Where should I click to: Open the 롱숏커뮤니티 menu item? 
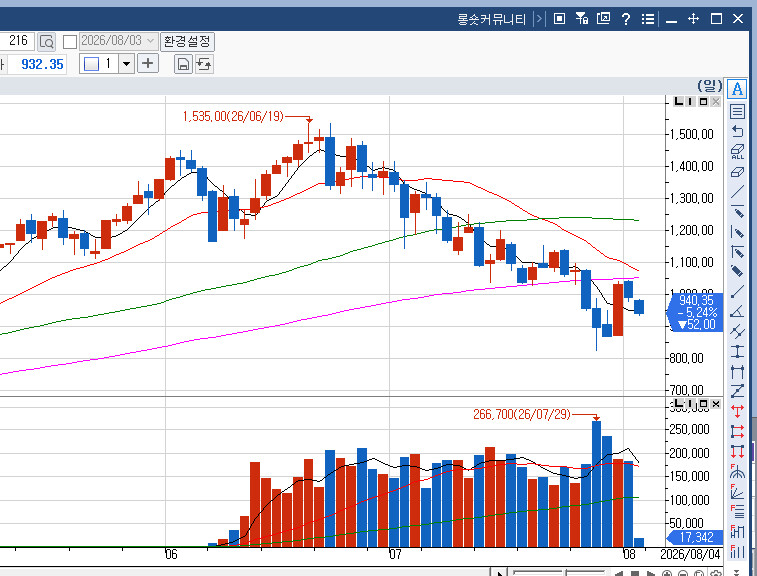(491, 19)
